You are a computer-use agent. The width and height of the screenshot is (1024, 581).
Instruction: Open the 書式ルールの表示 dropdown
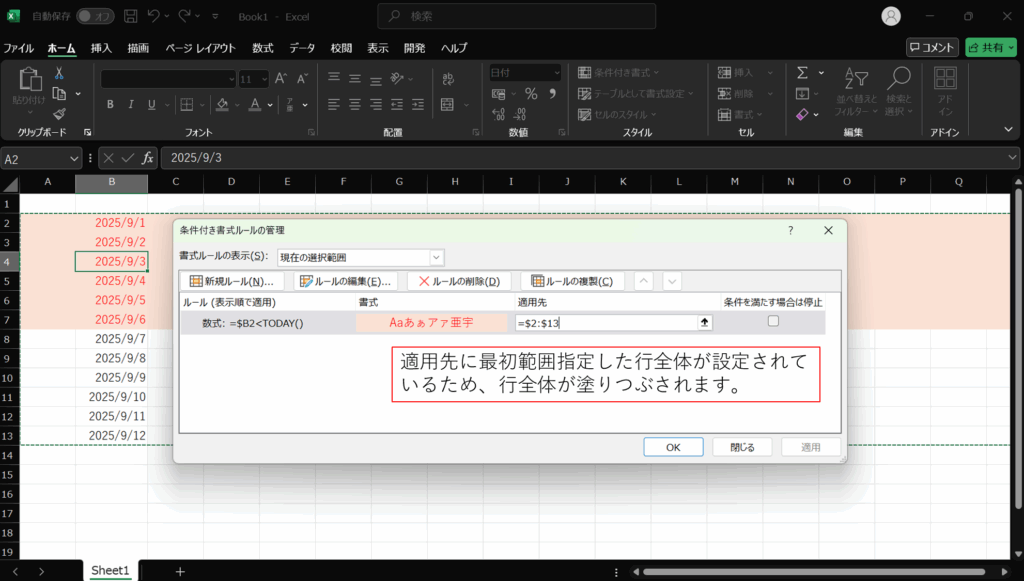[436, 257]
